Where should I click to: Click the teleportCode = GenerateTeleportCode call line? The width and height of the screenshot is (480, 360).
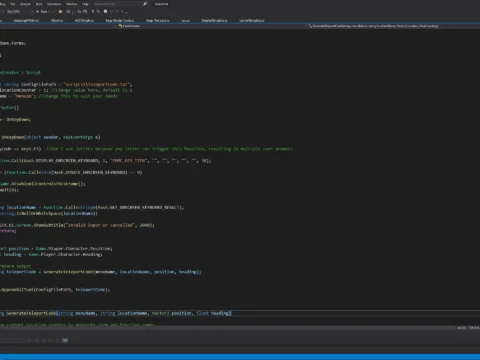click(x=101, y=272)
